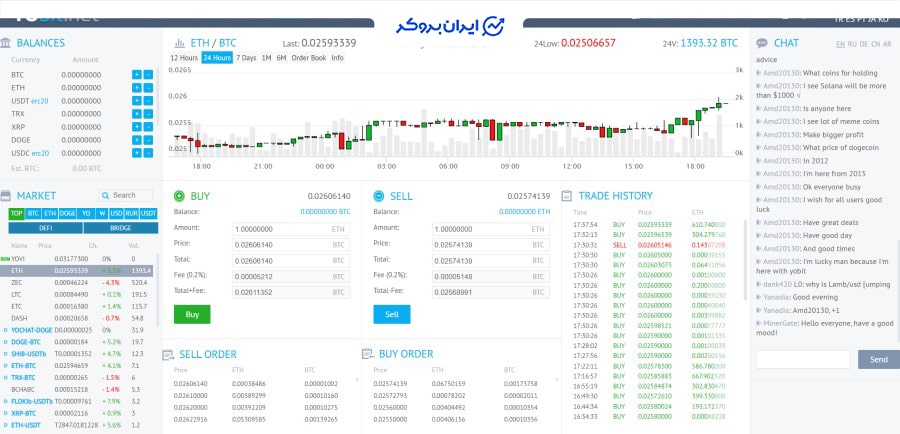Click the minus withdraw button for ETH
This screenshot has width=900, height=434.
(x=148, y=88)
